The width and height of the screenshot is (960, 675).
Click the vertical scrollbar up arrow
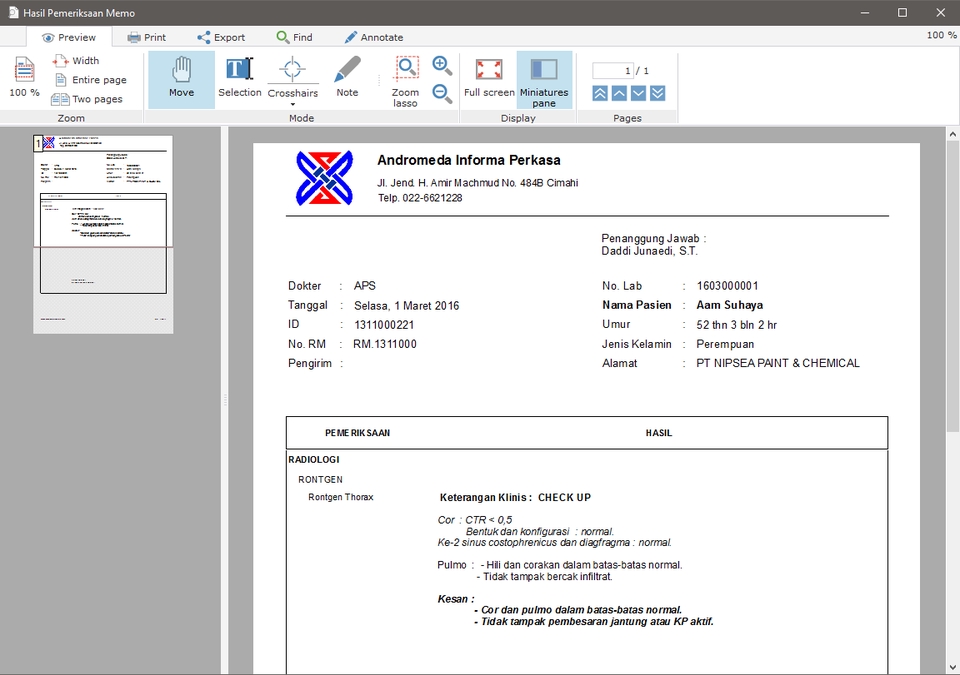pyautogui.click(x=952, y=134)
